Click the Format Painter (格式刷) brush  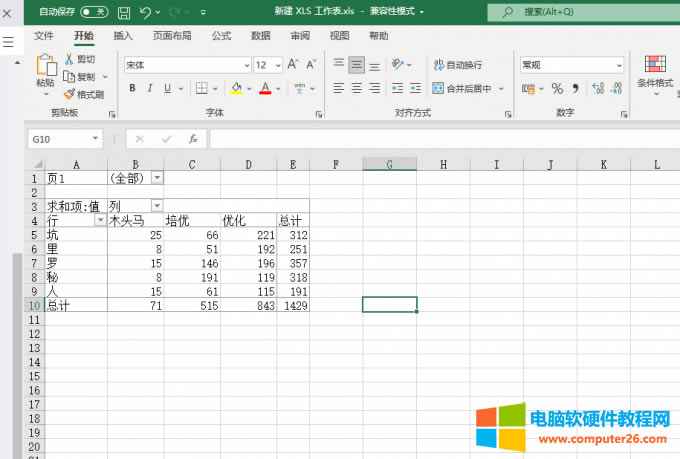(x=83, y=94)
